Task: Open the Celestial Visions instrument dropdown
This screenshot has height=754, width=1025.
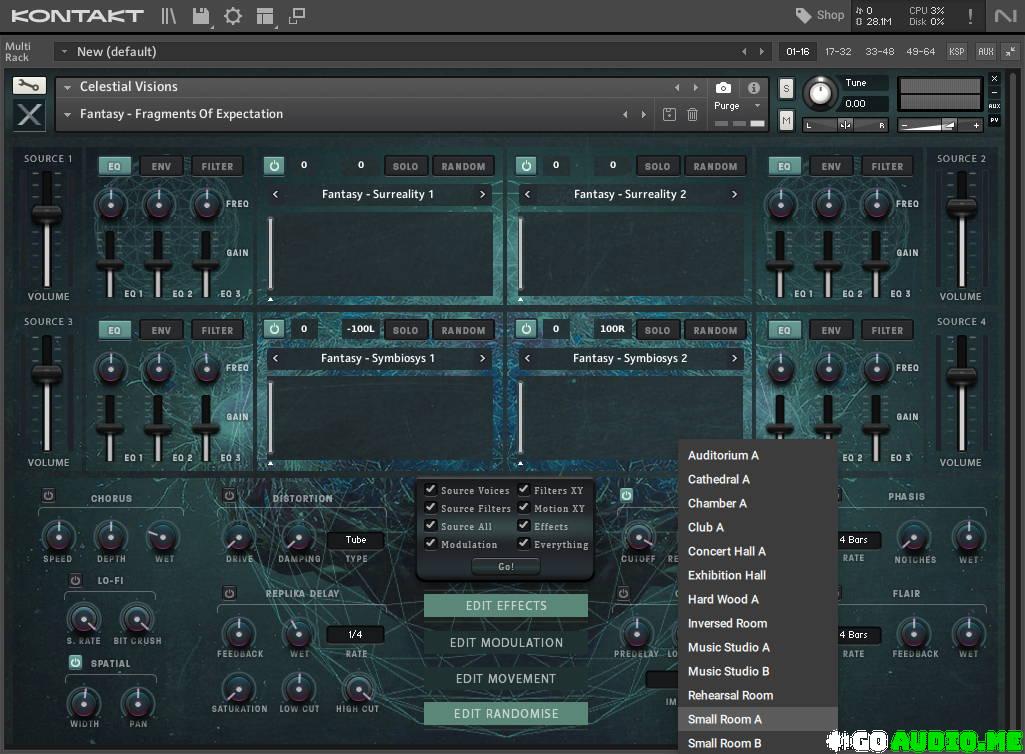Action: (67, 87)
